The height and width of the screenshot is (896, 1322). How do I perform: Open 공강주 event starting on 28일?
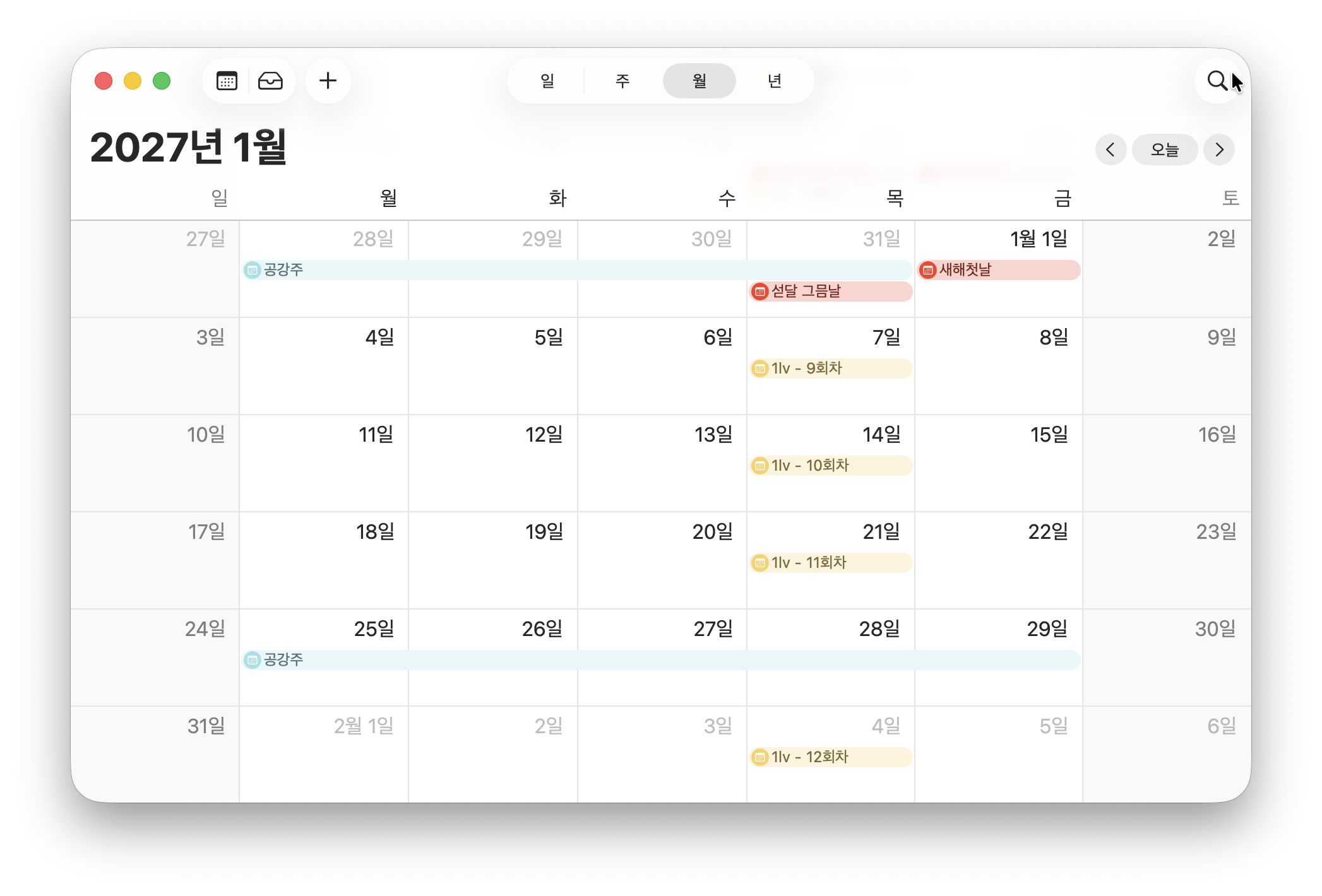click(x=577, y=270)
